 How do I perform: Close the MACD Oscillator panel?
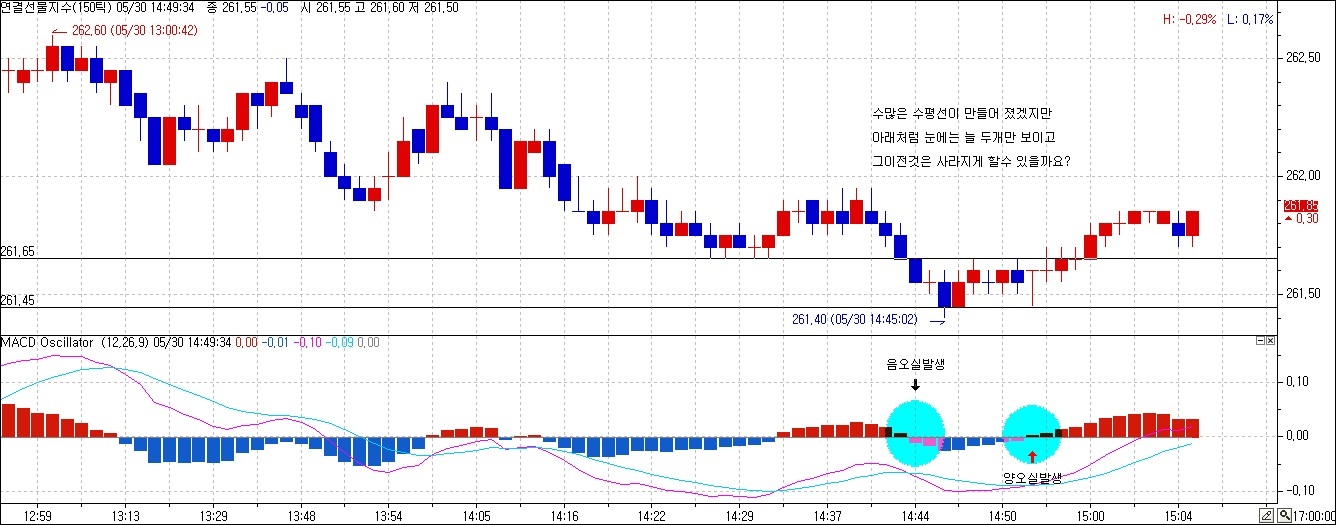[1270, 341]
